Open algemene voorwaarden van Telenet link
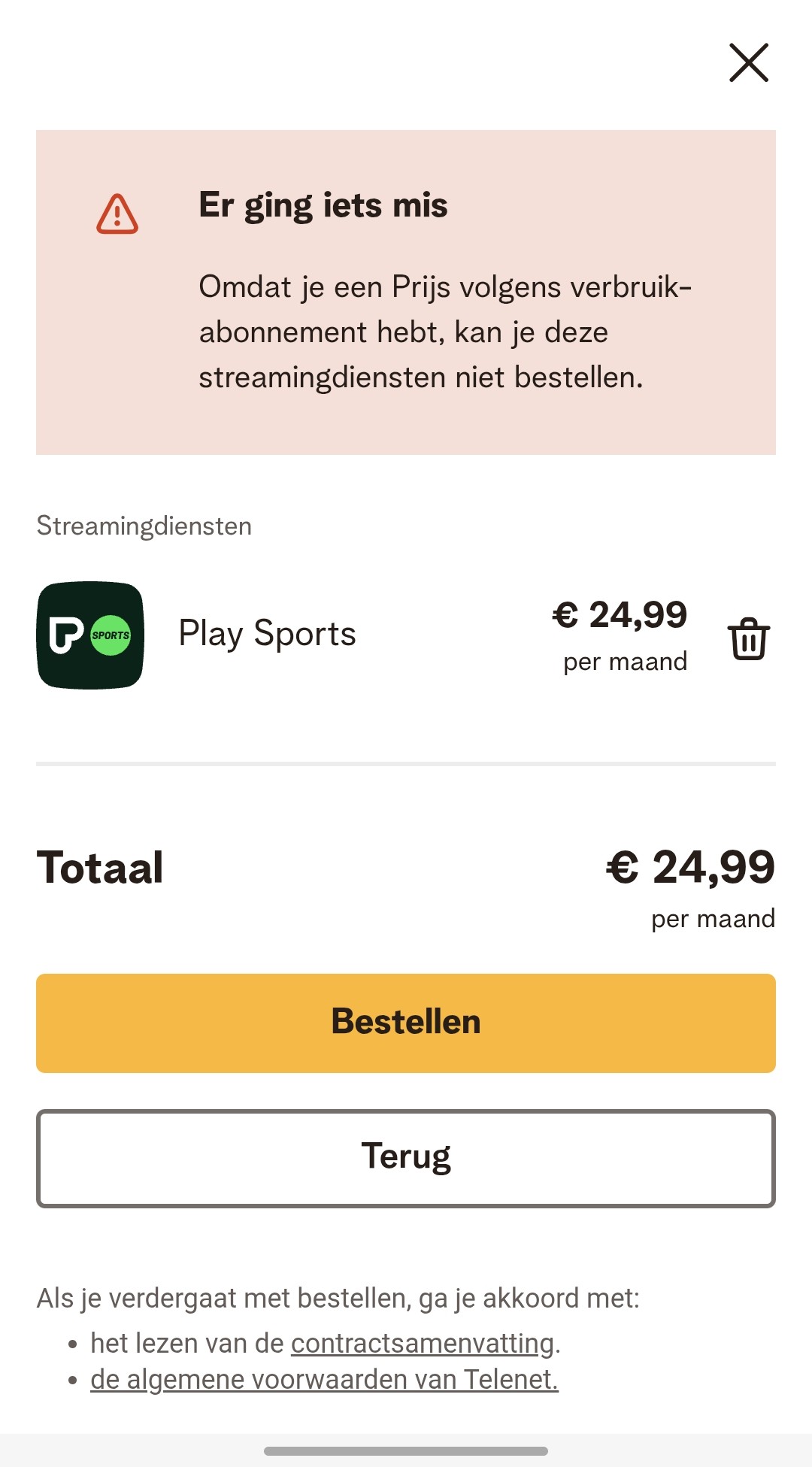The image size is (812, 1467). [324, 1380]
